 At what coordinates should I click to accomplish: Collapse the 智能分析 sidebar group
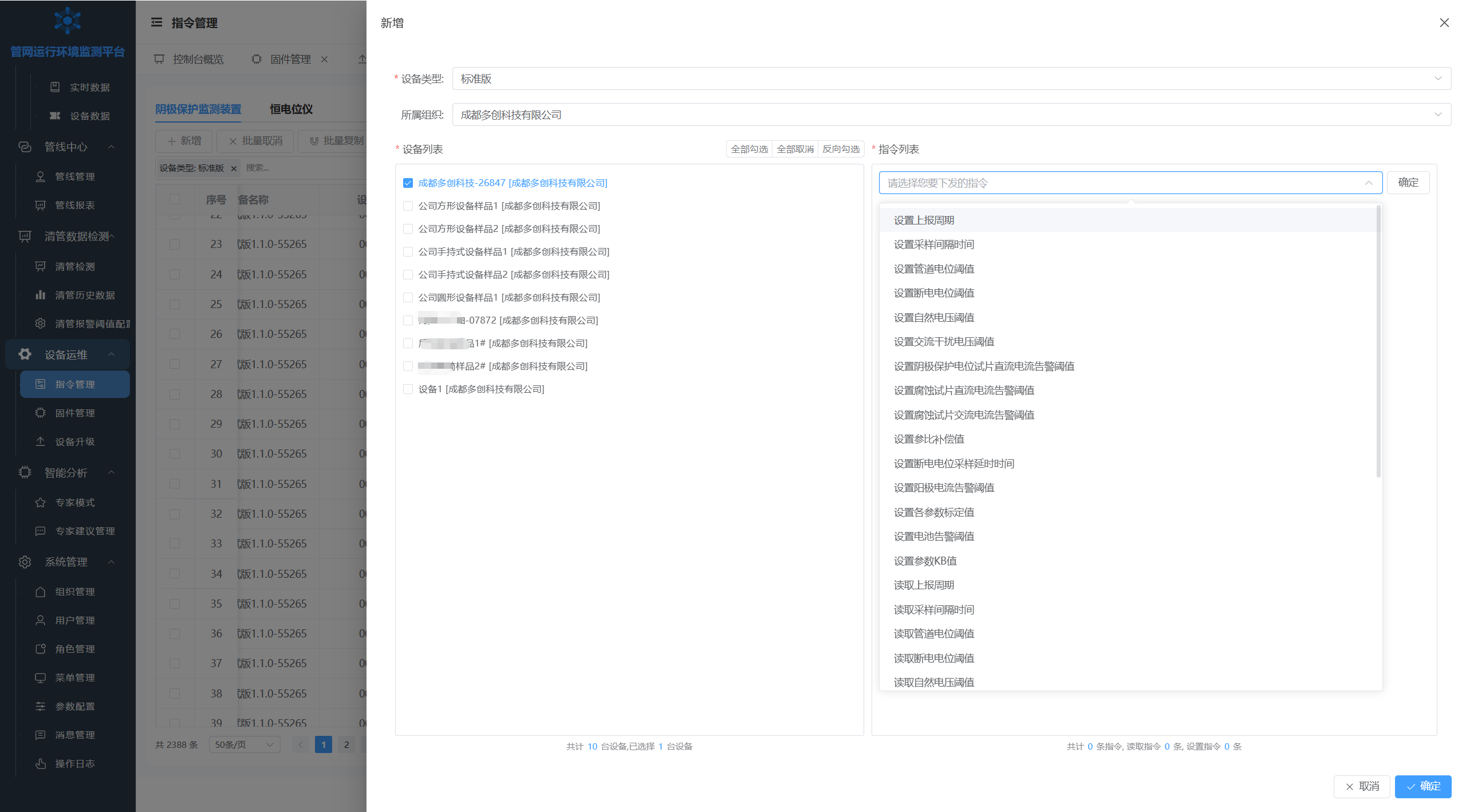tap(66, 472)
